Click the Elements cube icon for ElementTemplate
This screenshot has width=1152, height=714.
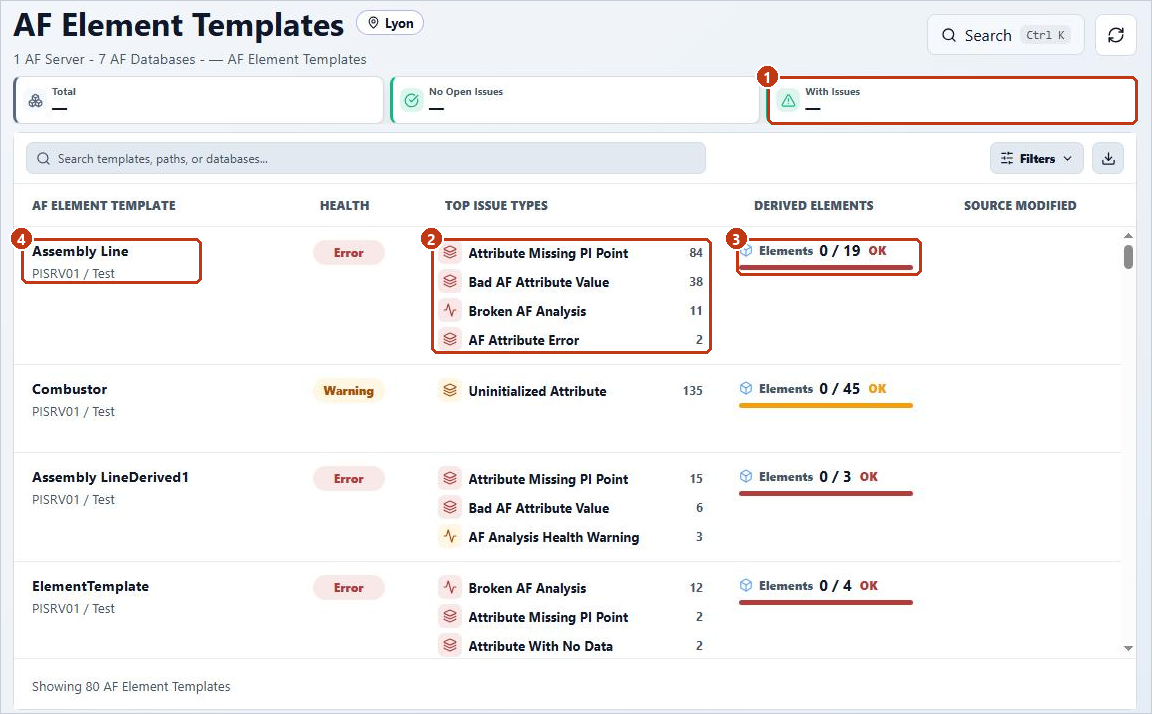[x=746, y=585]
